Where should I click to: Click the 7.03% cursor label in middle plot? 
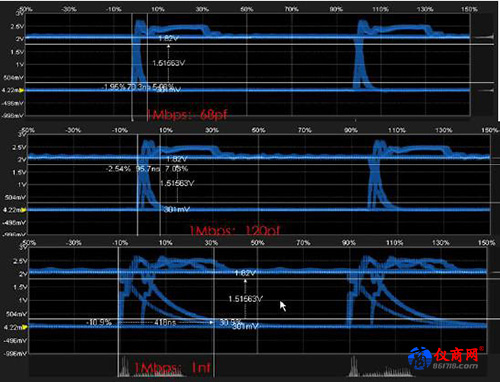click(177, 169)
